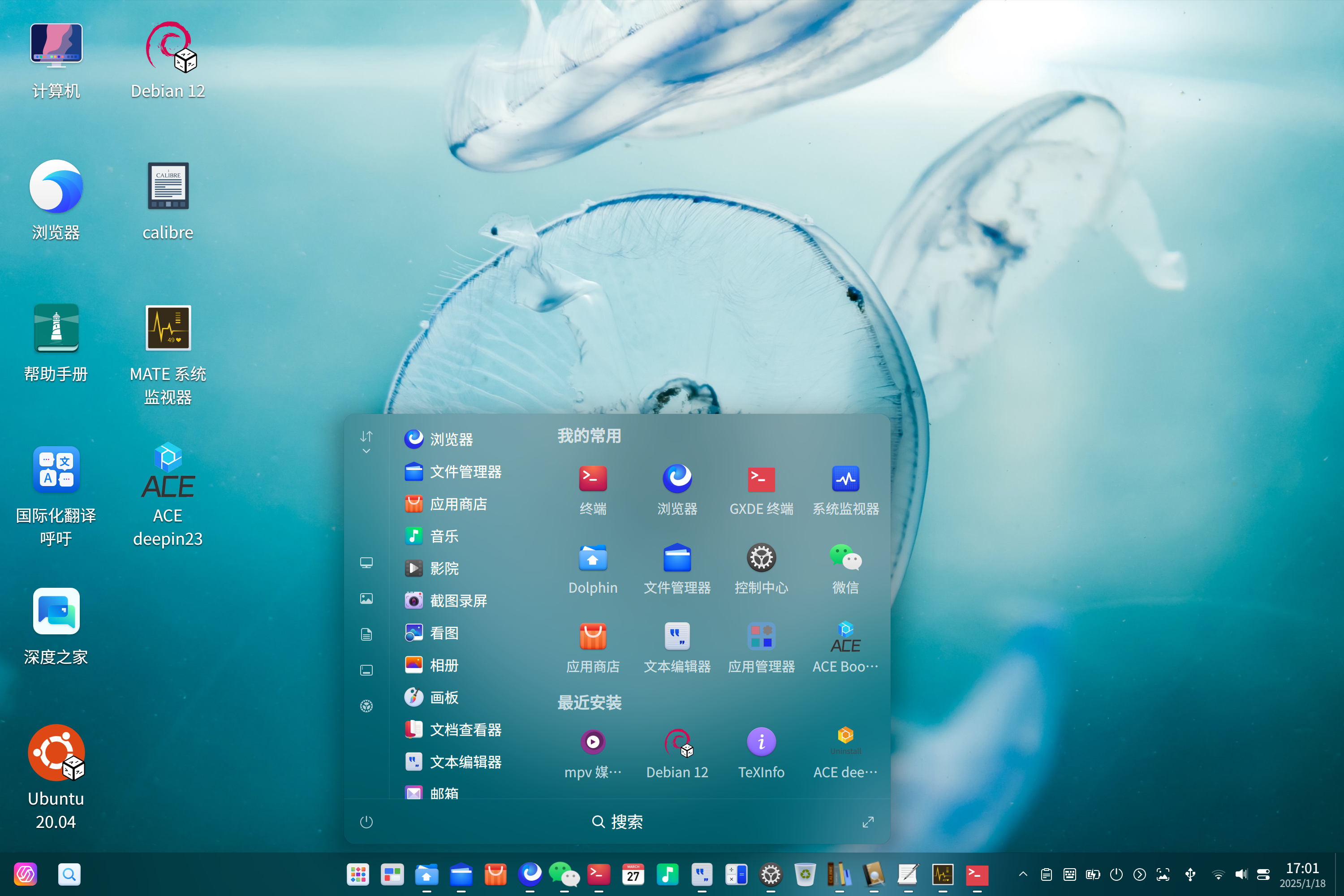The width and height of the screenshot is (1344, 896).
Task: Toggle the onscreen keyboard tray icon
Action: pyautogui.click(x=1070, y=874)
